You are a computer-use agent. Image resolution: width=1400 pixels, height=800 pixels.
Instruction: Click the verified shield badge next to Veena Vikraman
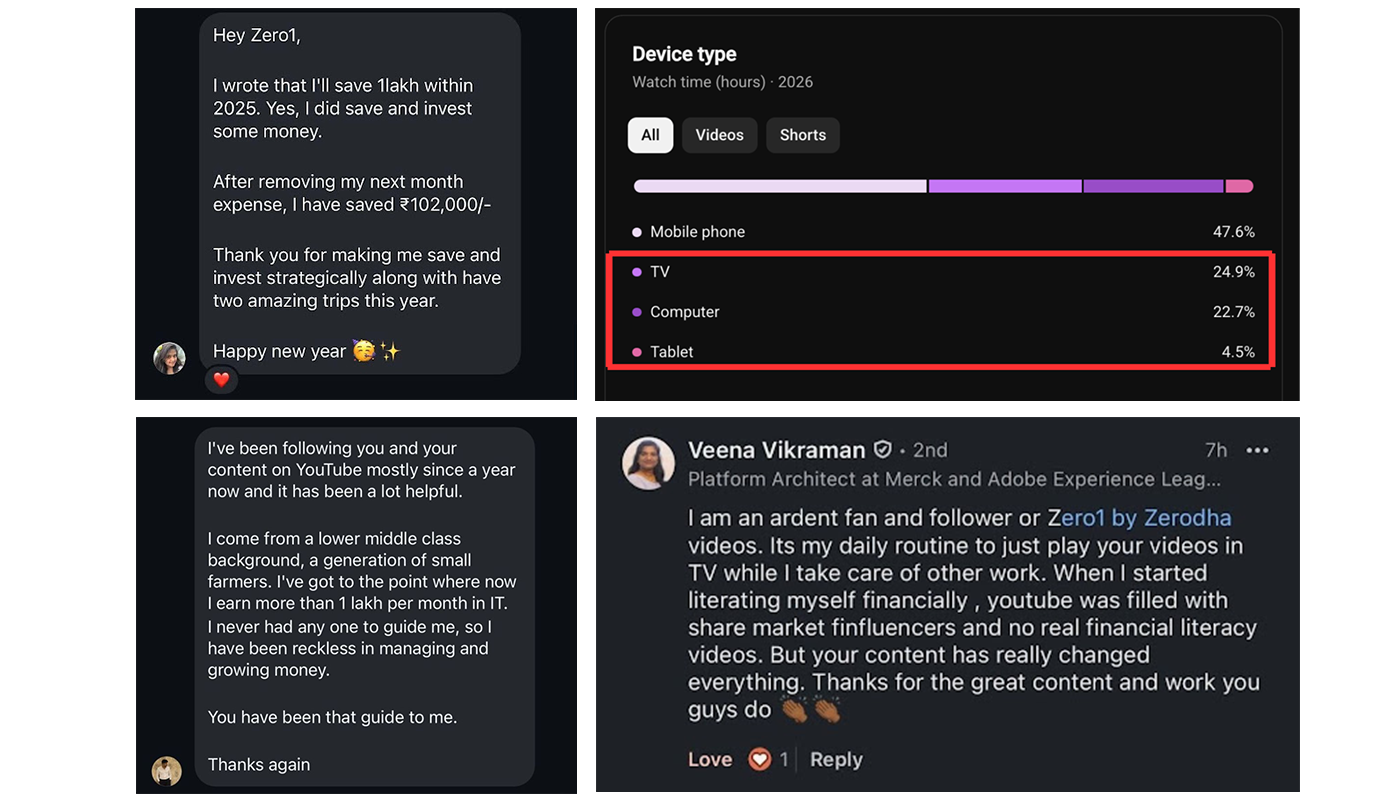click(883, 450)
